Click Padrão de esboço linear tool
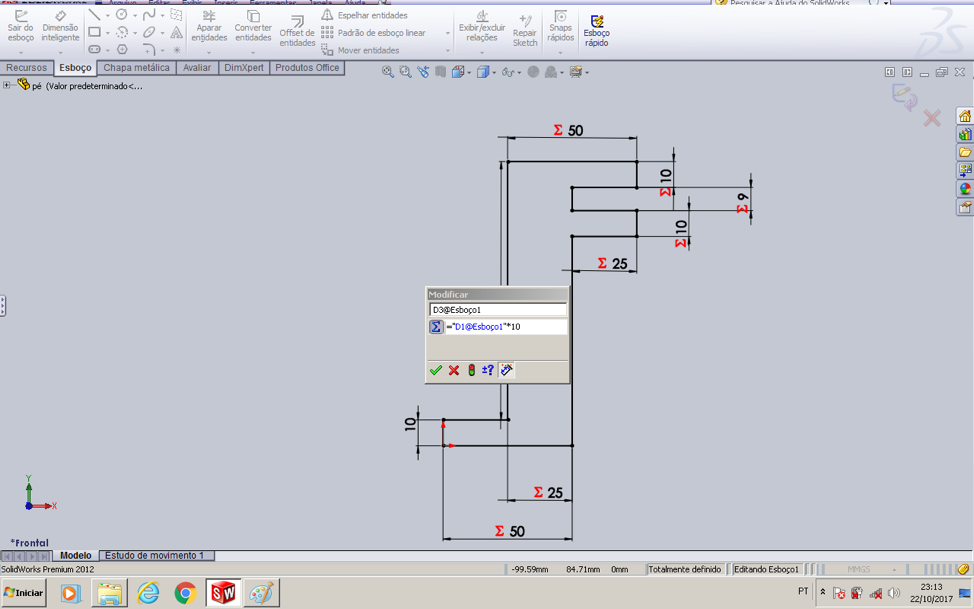The image size is (974, 609). [373, 32]
